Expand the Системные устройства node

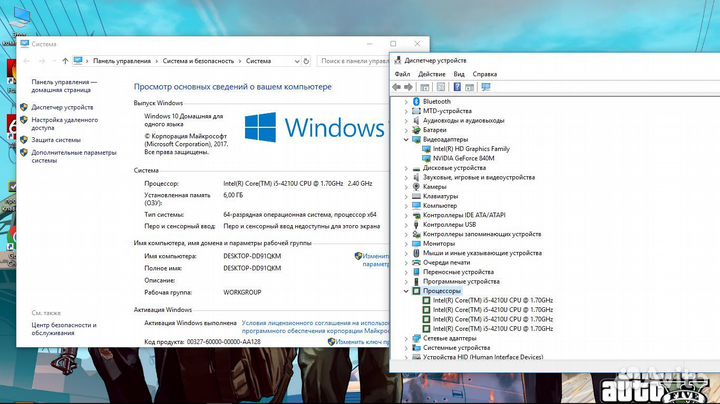pos(406,348)
